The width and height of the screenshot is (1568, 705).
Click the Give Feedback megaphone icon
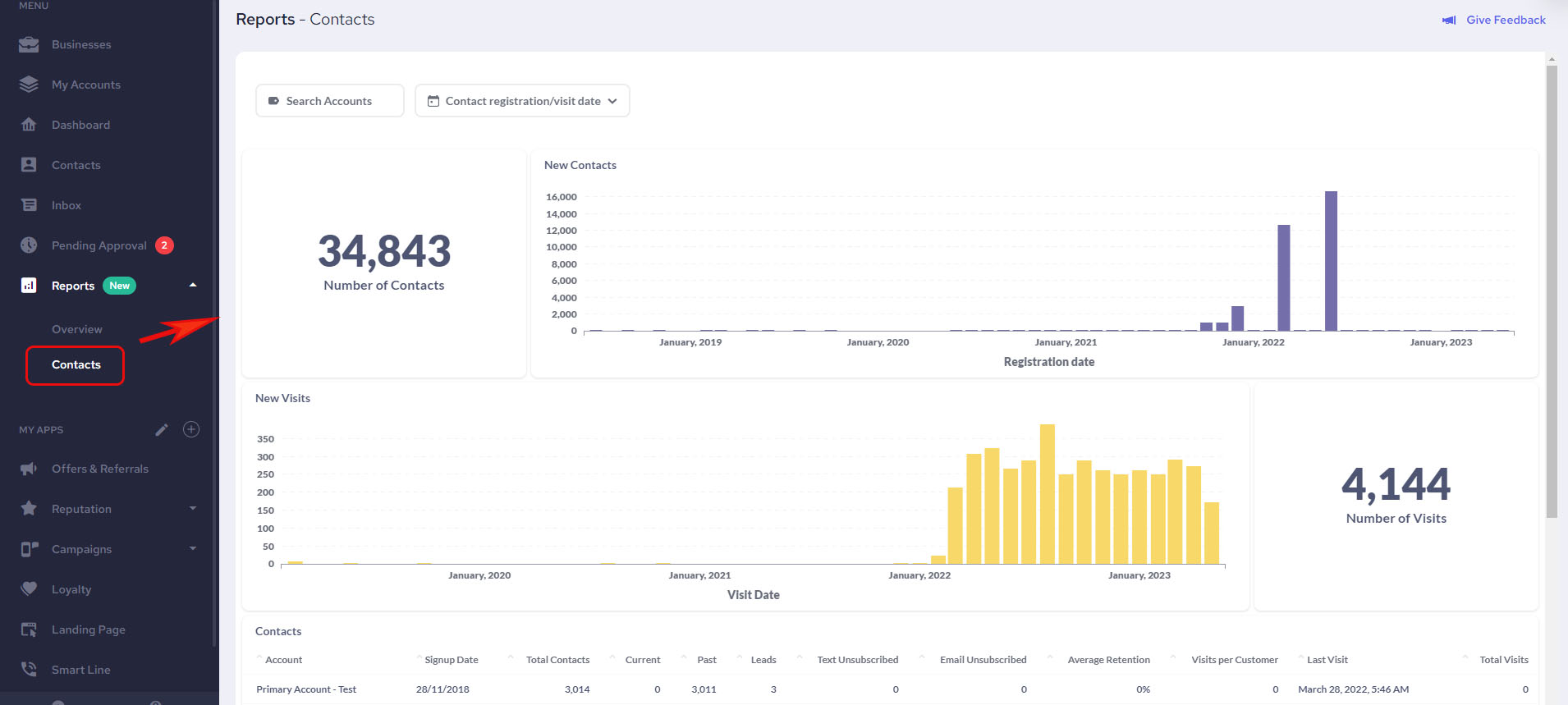[1449, 20]
